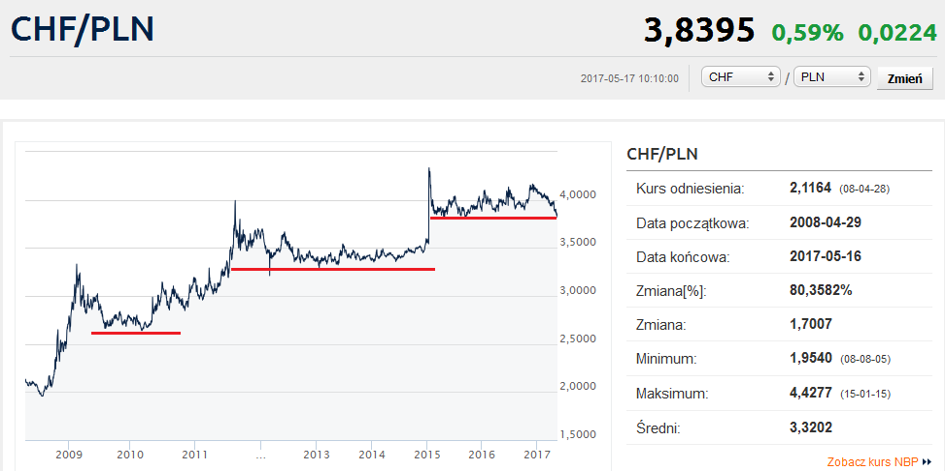
Task: Follow the Zobacz kurs NBP link
Action: [x=872, y=462]
